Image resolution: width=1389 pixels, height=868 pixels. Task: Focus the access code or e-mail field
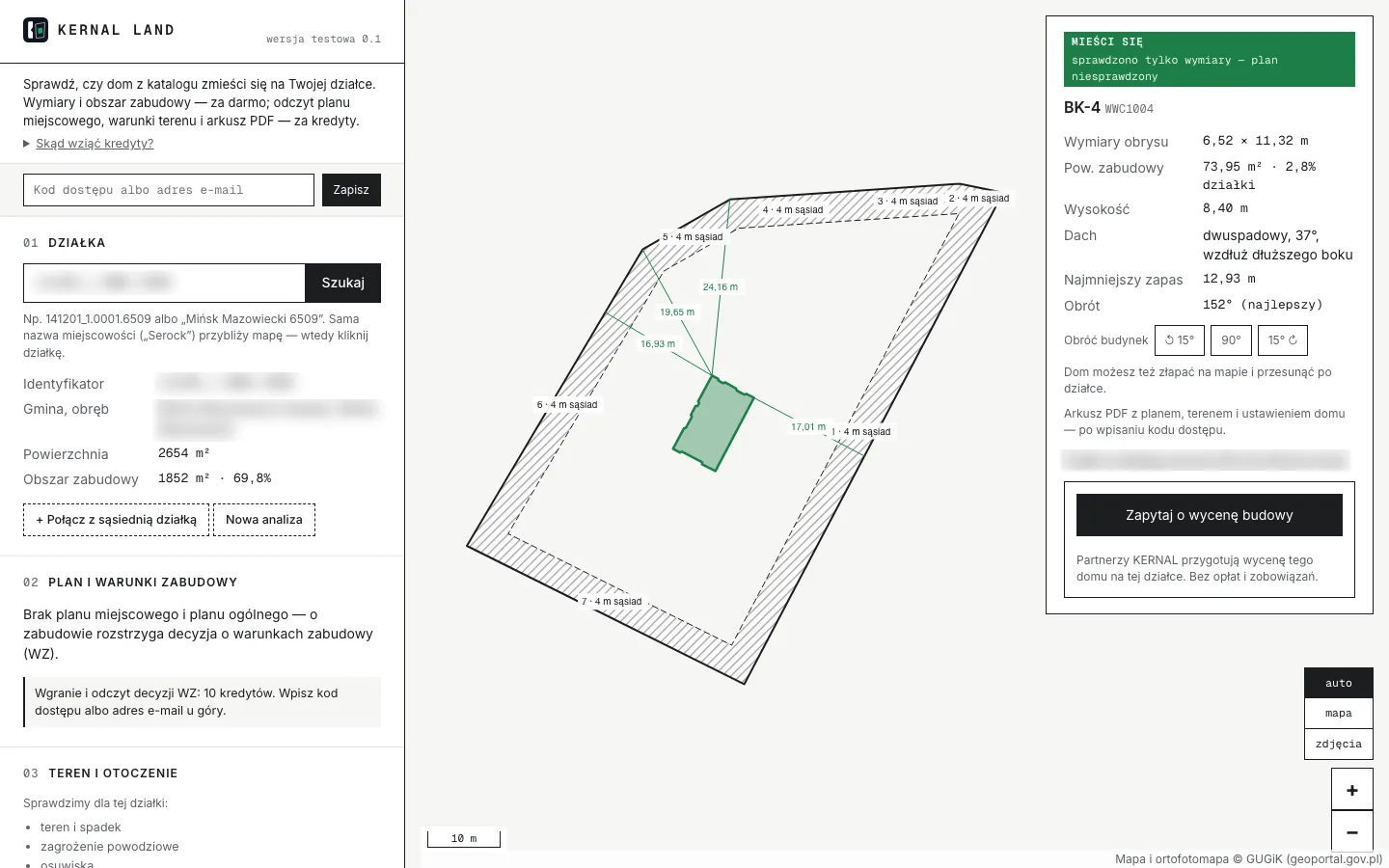coord(169,190)
